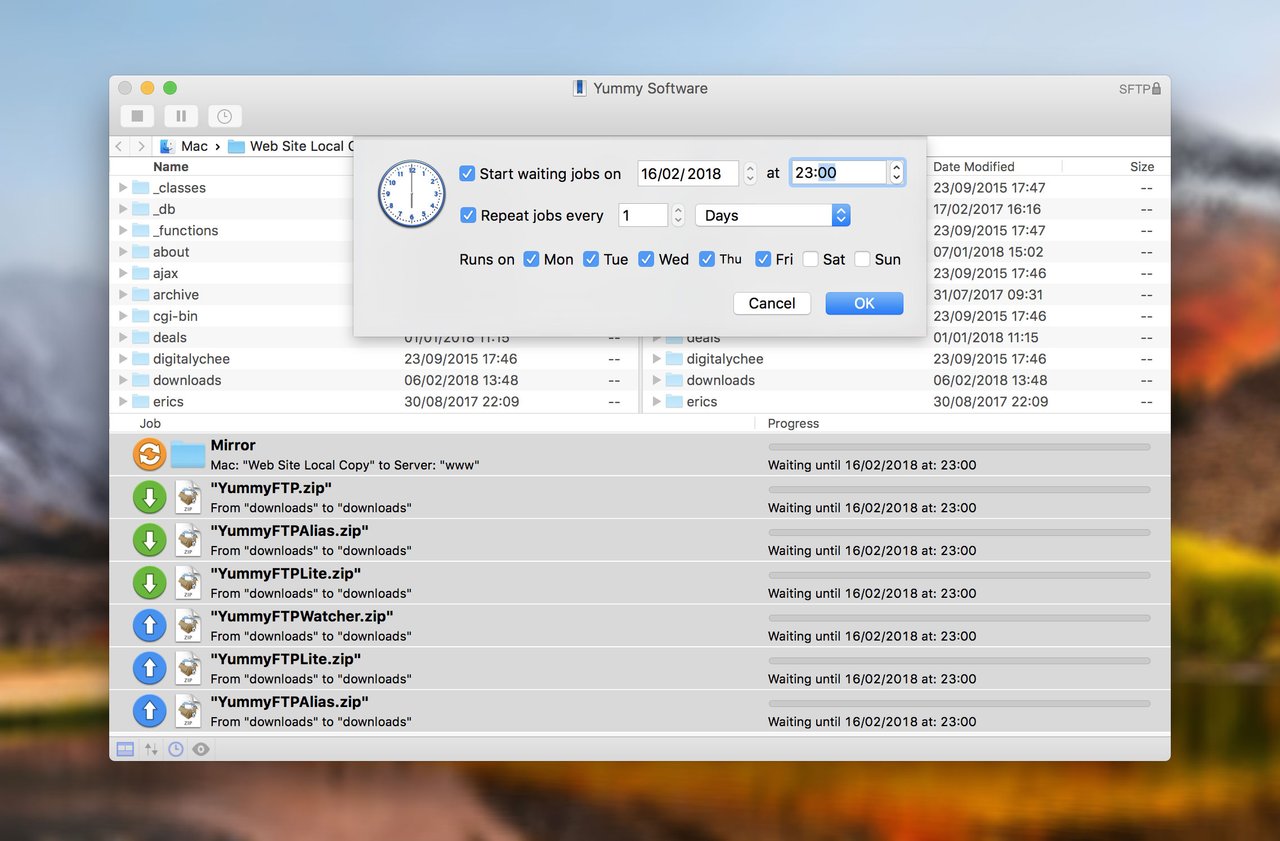Select the "YummyFTPLite.zip" upload job row
Screen dimensions: 1280x841
(x=640, y=669)
